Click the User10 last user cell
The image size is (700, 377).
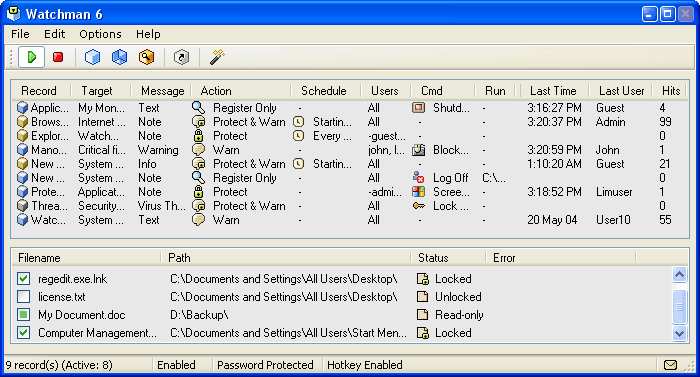(x=613, y=220)
